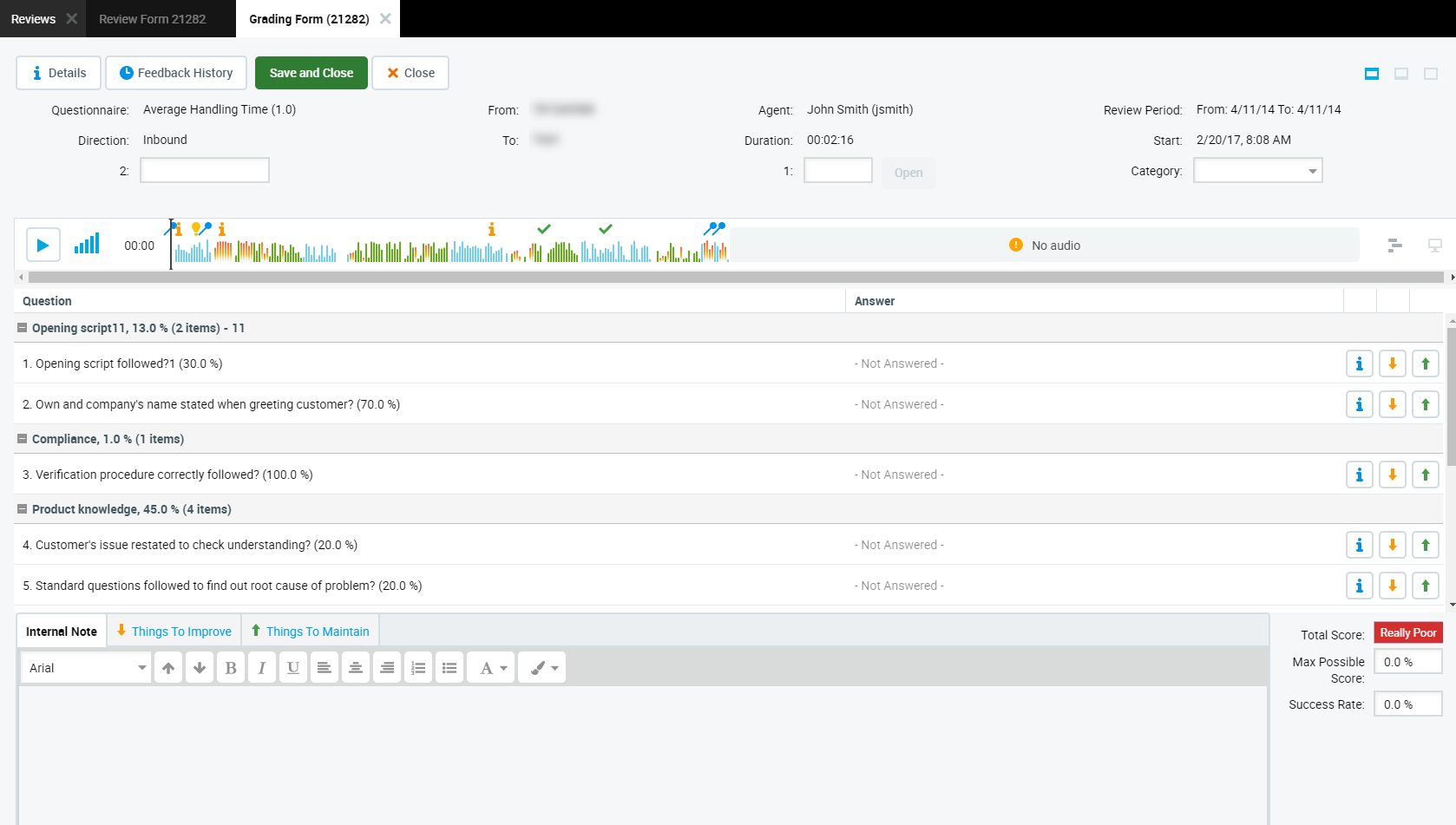Collapse the Opening script11 section
1456x825 pixels.
tap(23, 328)
